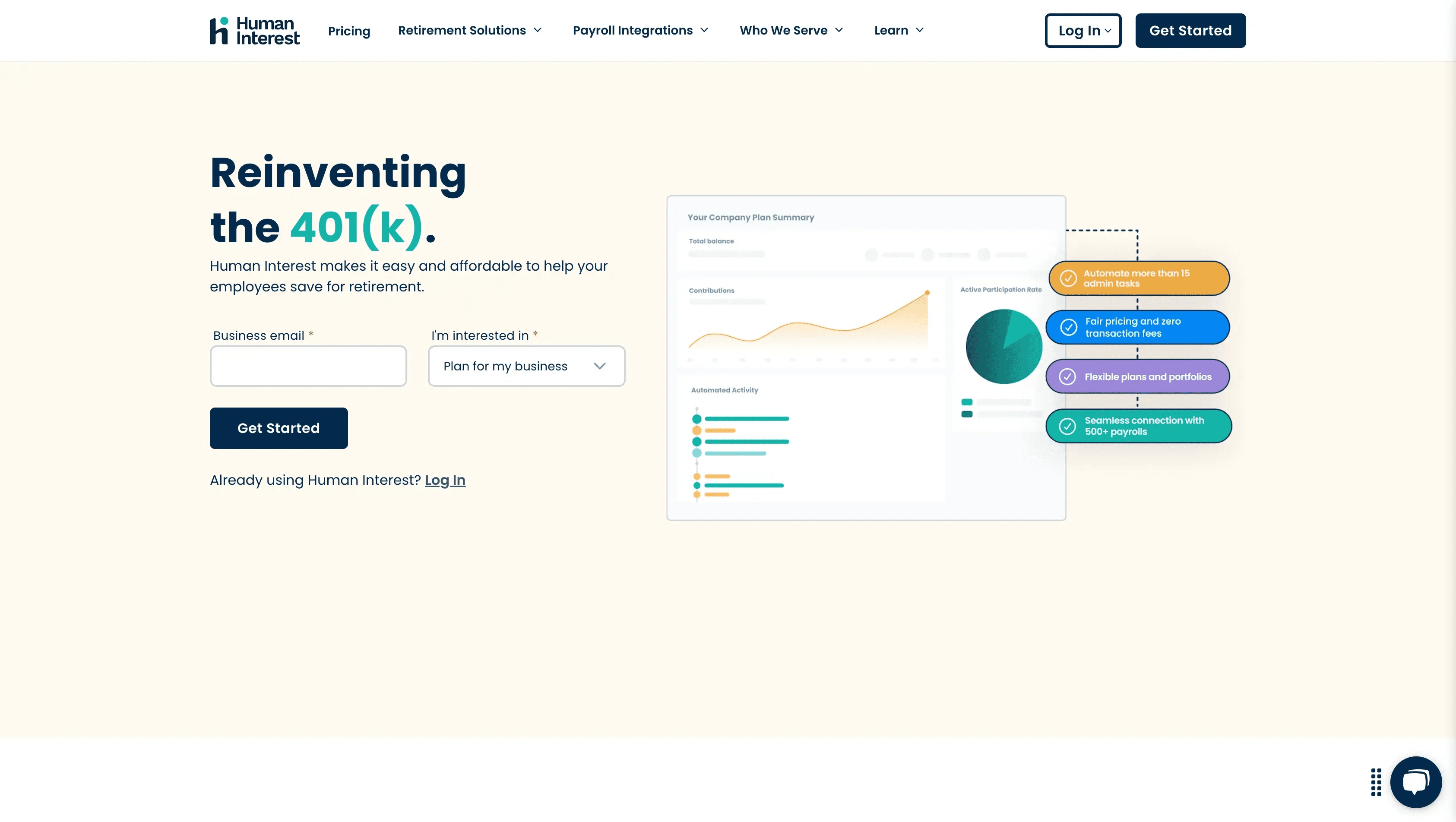Open the "I'm interested in" dropdown
The width and height of the screenshot is (1456, 822).
tap(526, 366)
